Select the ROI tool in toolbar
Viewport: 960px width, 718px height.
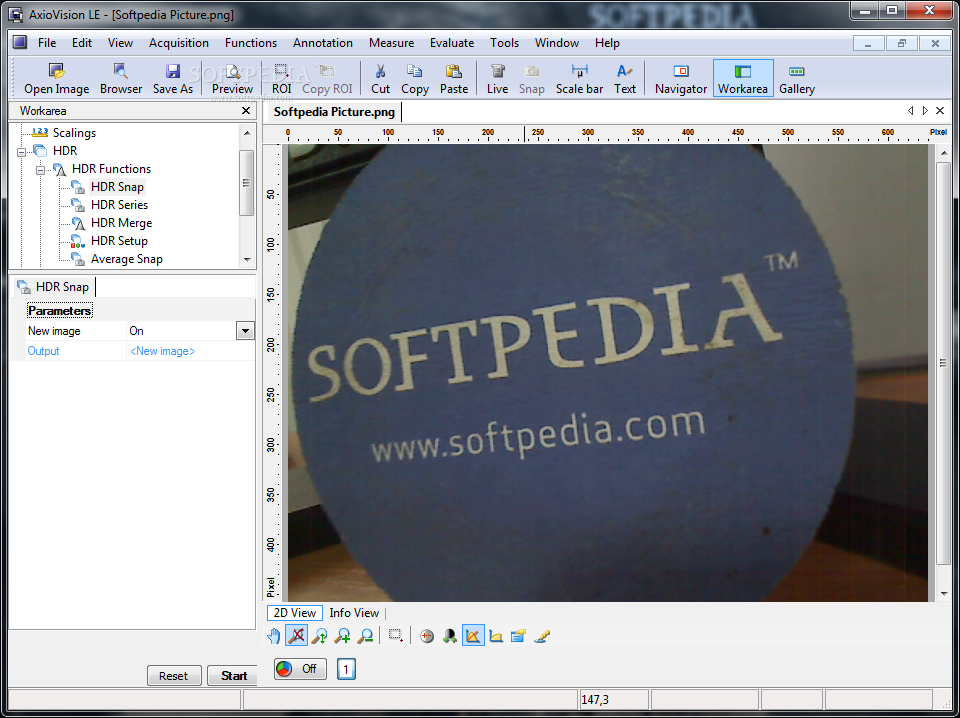click(x=282, y=79)
